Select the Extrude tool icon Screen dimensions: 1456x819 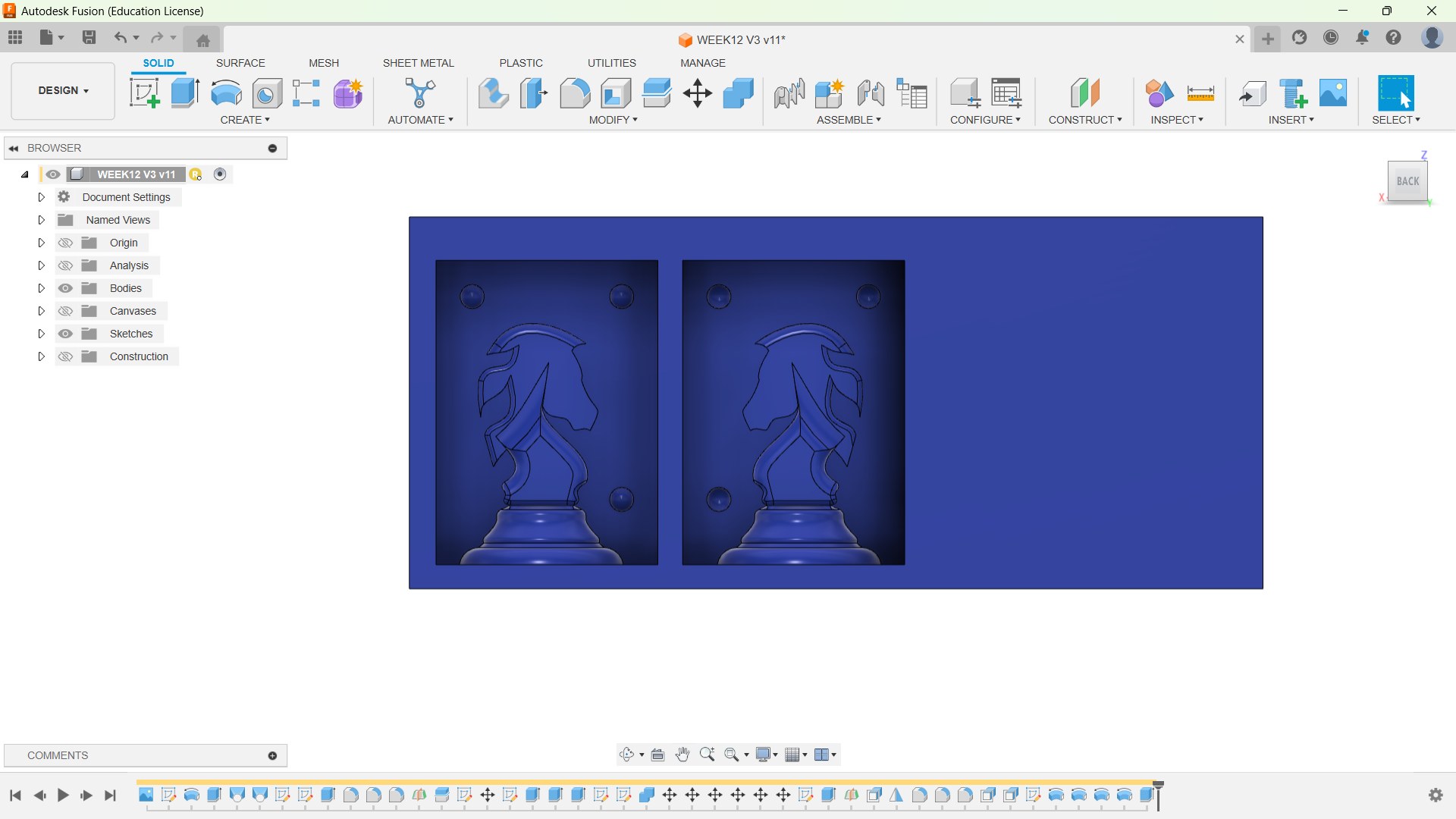click(185, 93)
